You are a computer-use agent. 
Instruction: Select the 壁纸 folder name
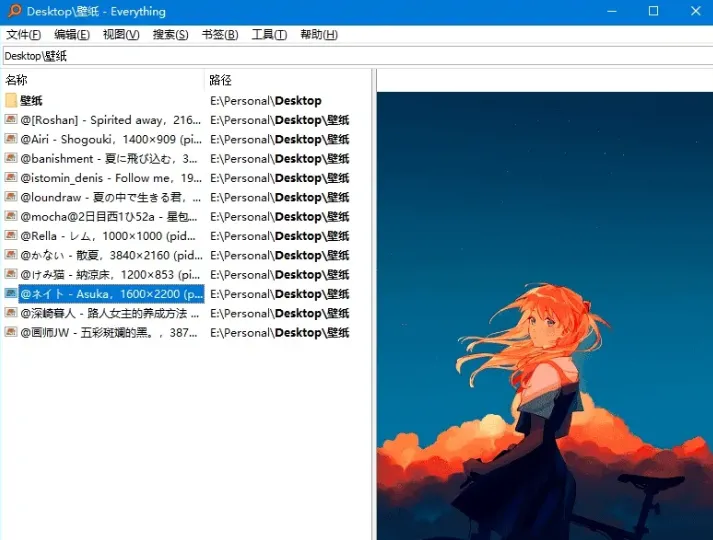point(31,100)
